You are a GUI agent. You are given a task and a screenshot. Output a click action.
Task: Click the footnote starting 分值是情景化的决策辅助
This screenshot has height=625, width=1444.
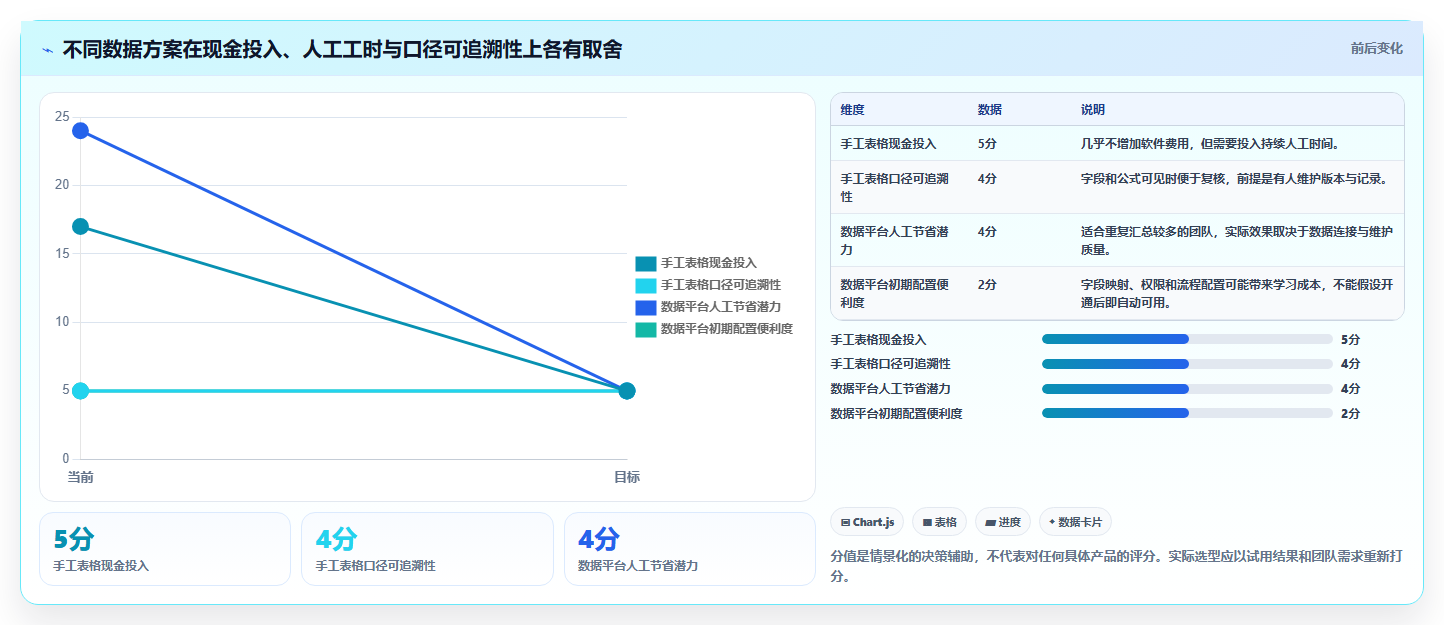tap(1116, 565)
